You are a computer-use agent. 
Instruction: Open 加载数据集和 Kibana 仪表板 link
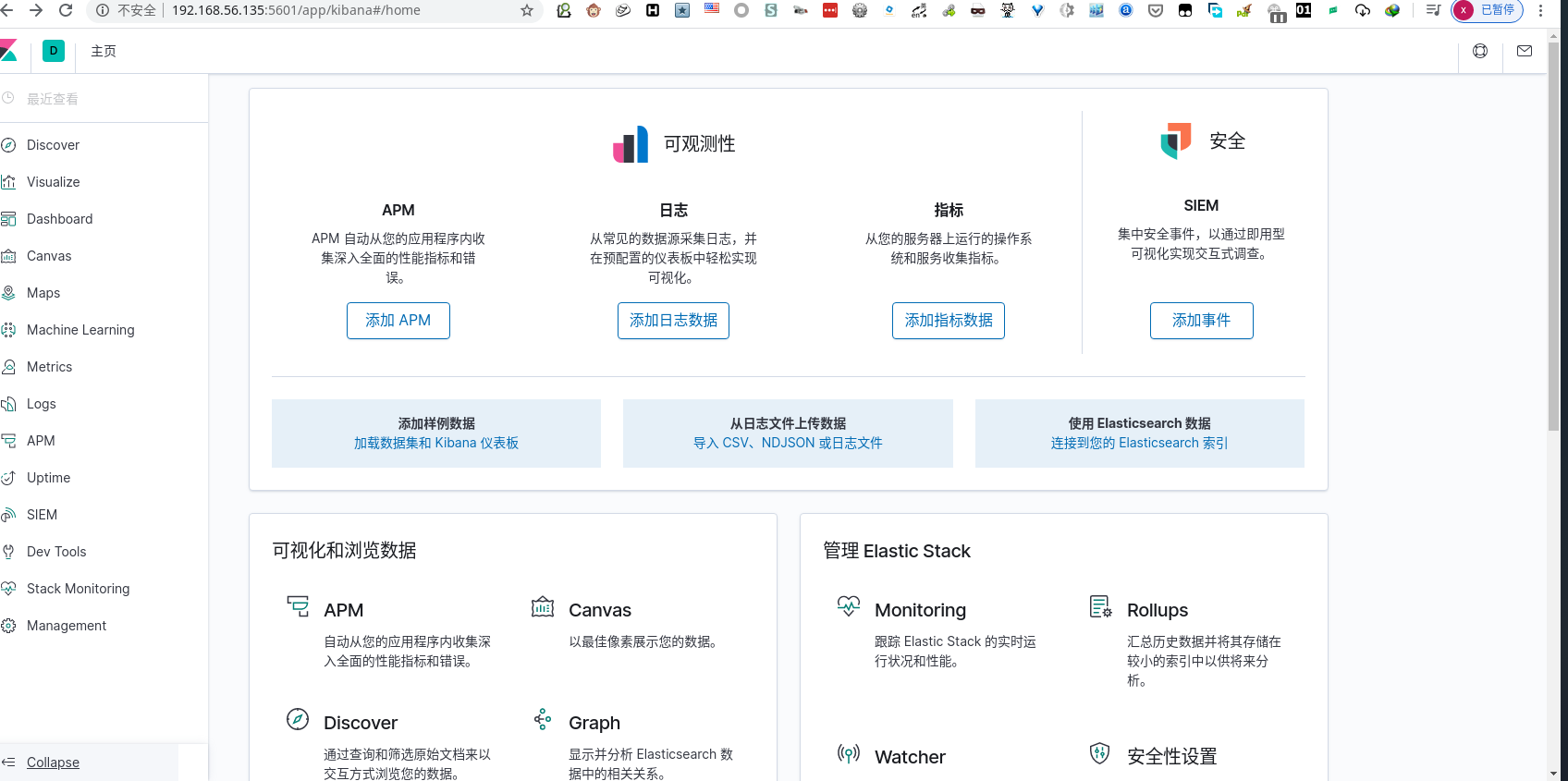pyautogui.click(x=436, y=444)
